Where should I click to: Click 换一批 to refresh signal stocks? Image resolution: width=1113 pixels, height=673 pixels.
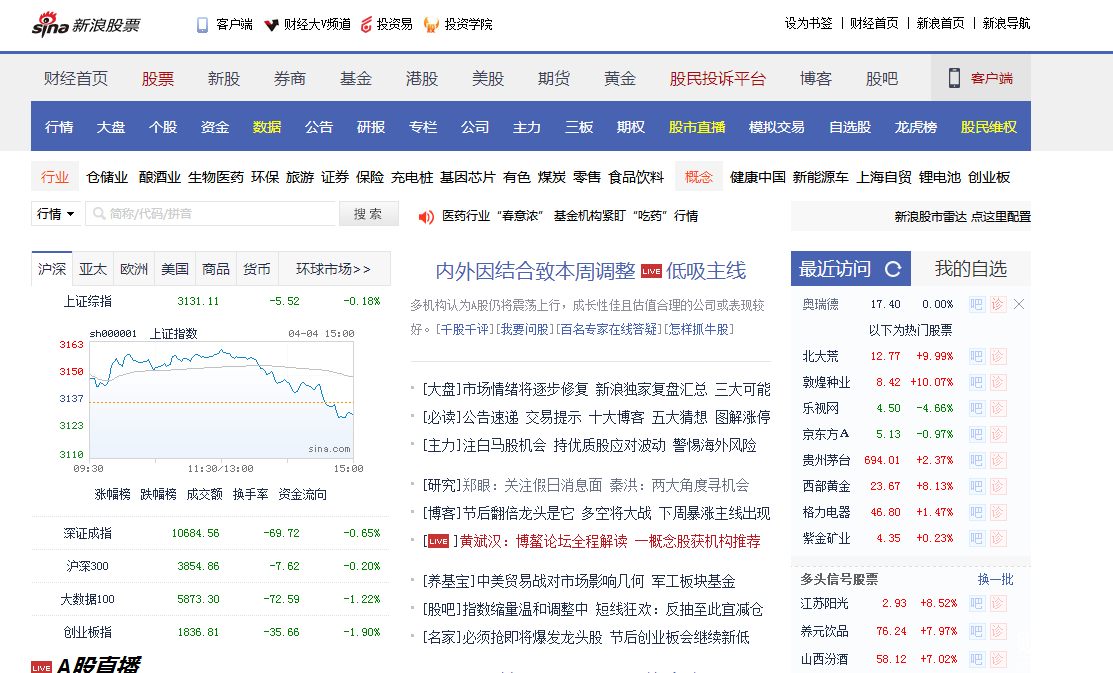(x=995, y=579)
